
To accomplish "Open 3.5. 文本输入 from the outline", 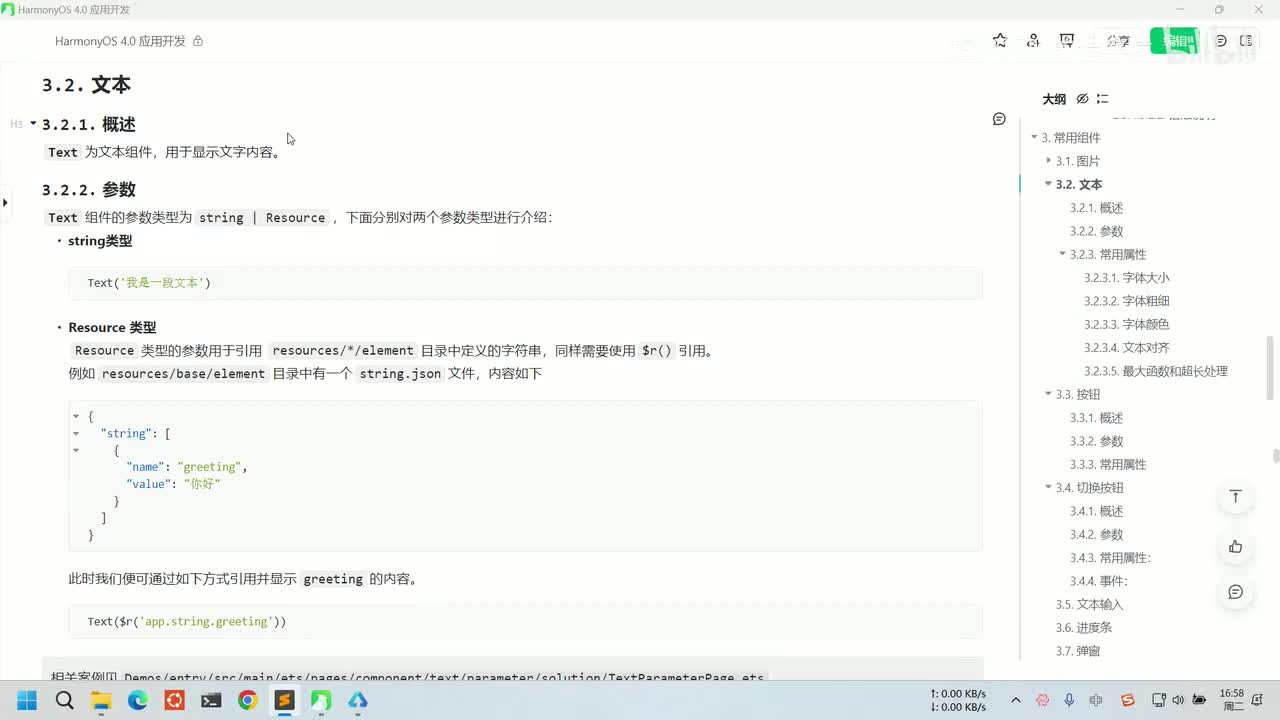I will pos(1090,604).
